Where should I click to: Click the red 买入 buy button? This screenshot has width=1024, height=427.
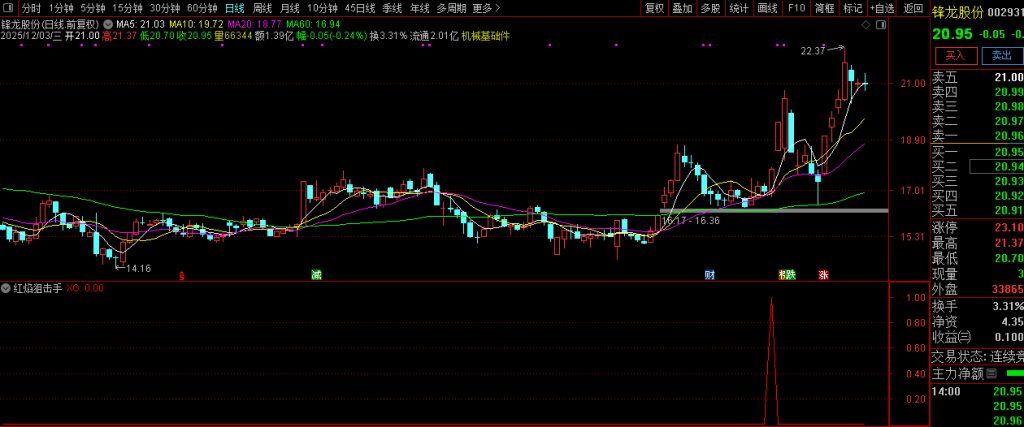tap(955, 55)
